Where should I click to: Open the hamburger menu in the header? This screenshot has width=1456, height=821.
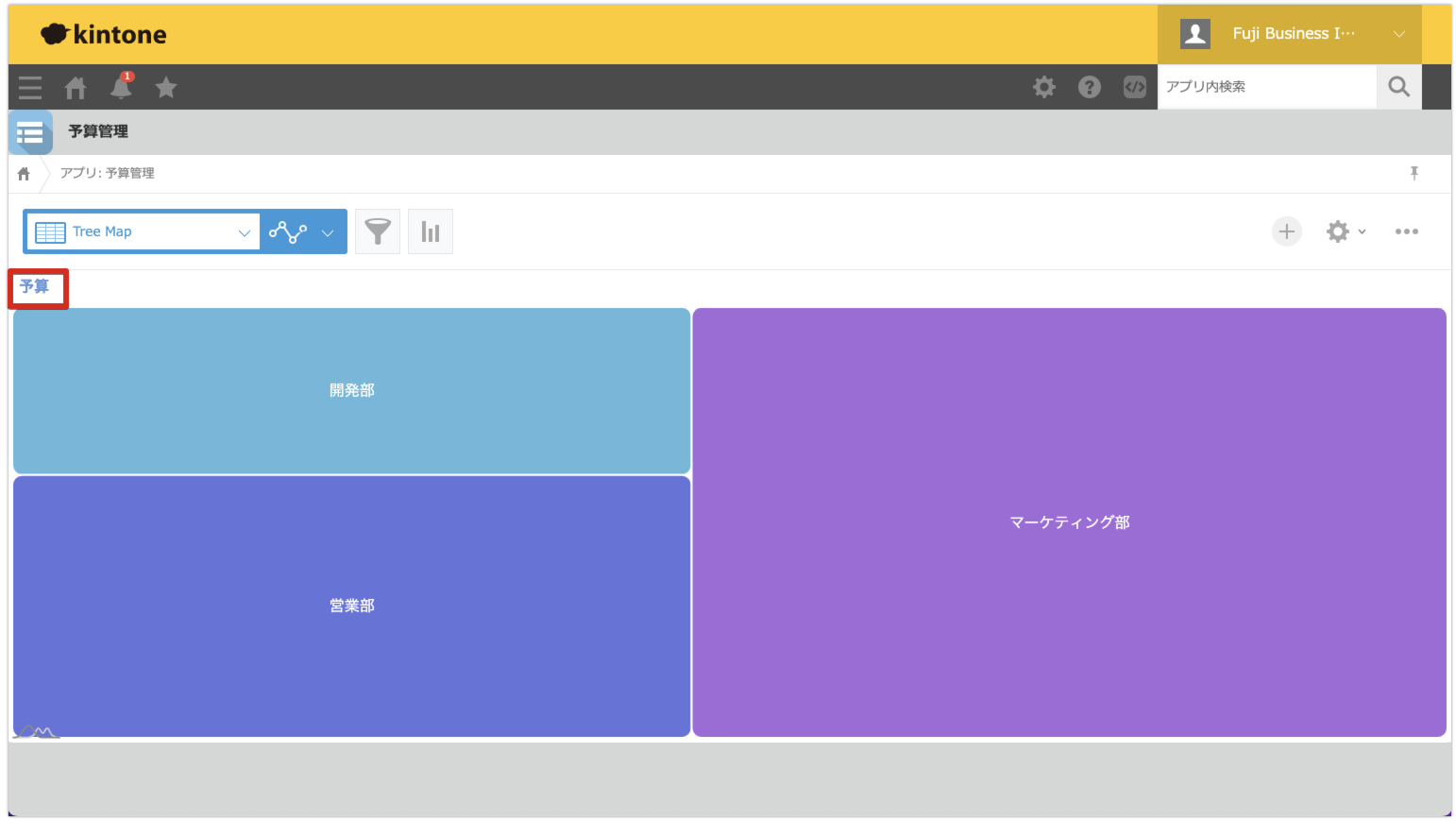[x=30, y=88]
